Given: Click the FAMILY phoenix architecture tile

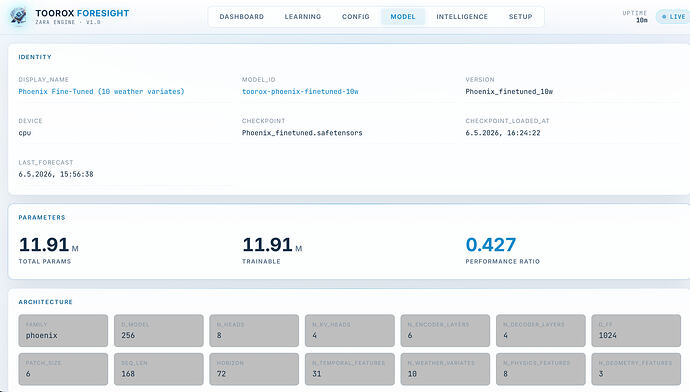Looking at the screenshot, I should tap(63, 330).
